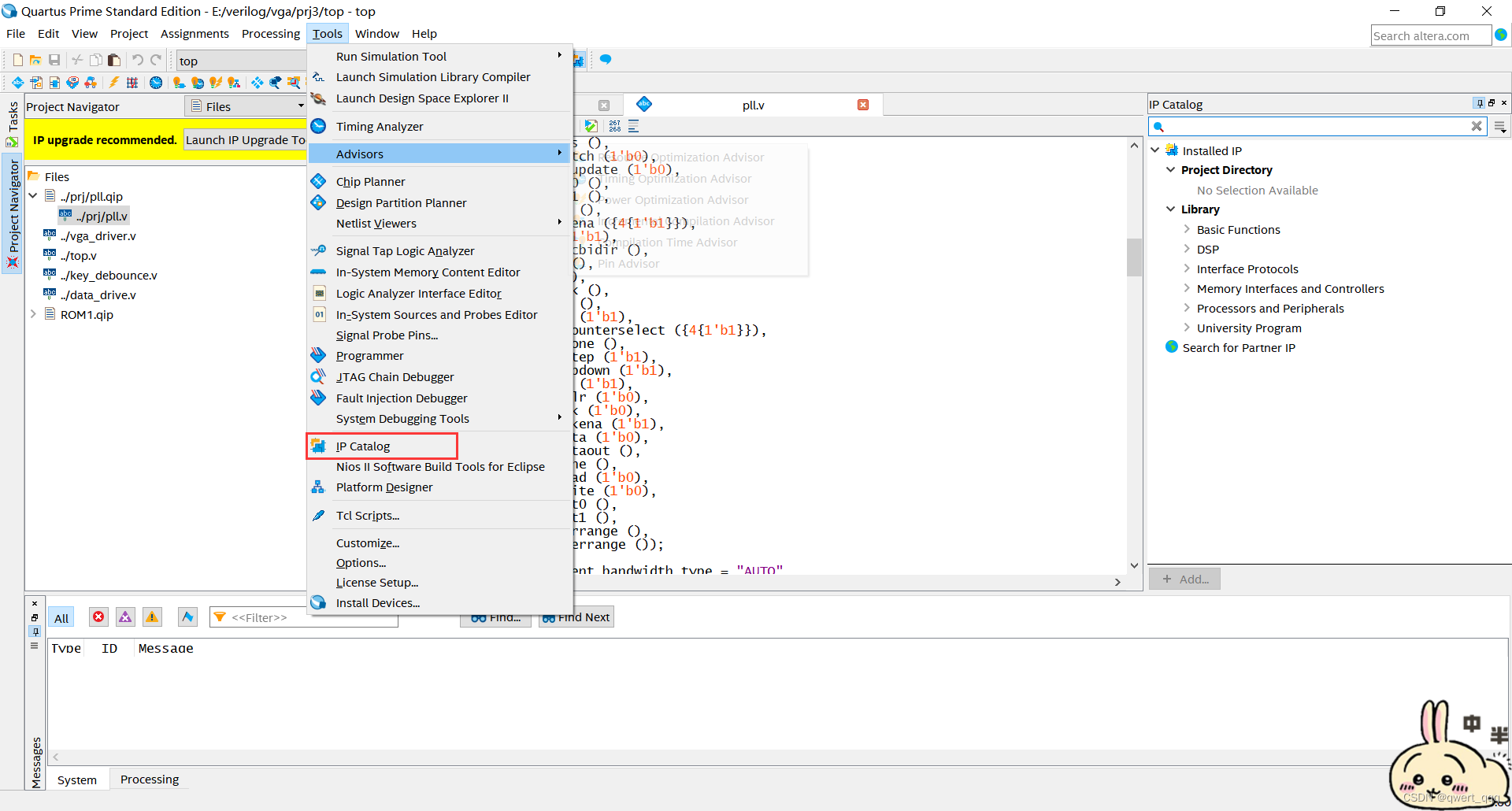This screenshot has width=1512, height=811.
Task: Select ../key_debounce.v file
Action: [109, 275]
